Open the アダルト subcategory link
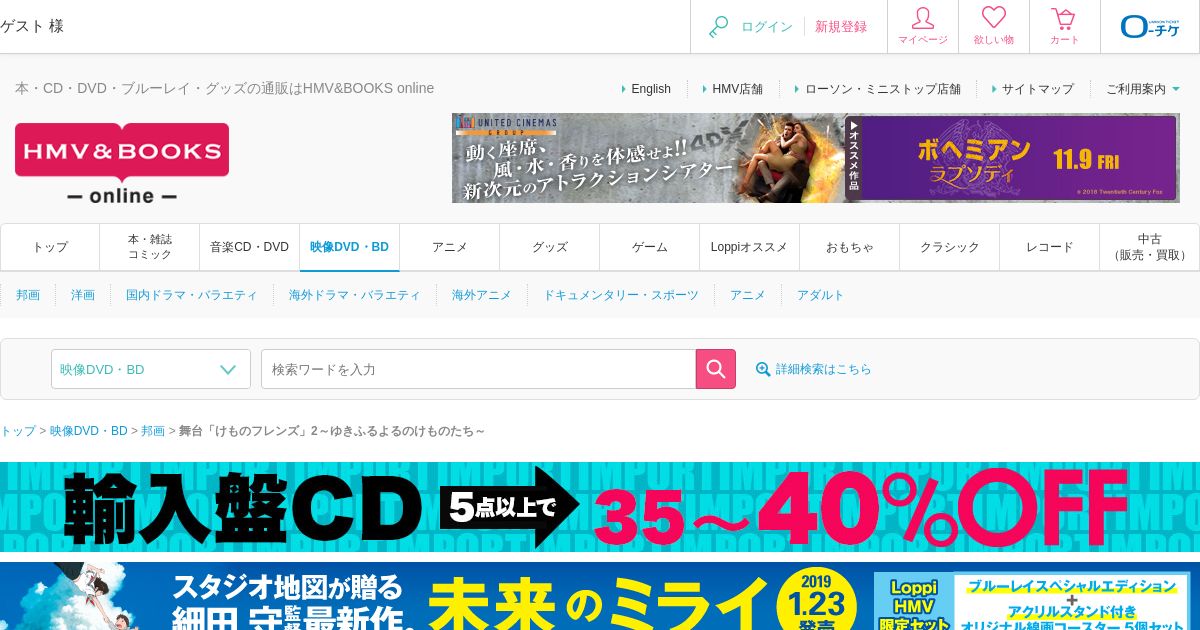The width and height of the screenshot is (1200, 630). point(821,295)
